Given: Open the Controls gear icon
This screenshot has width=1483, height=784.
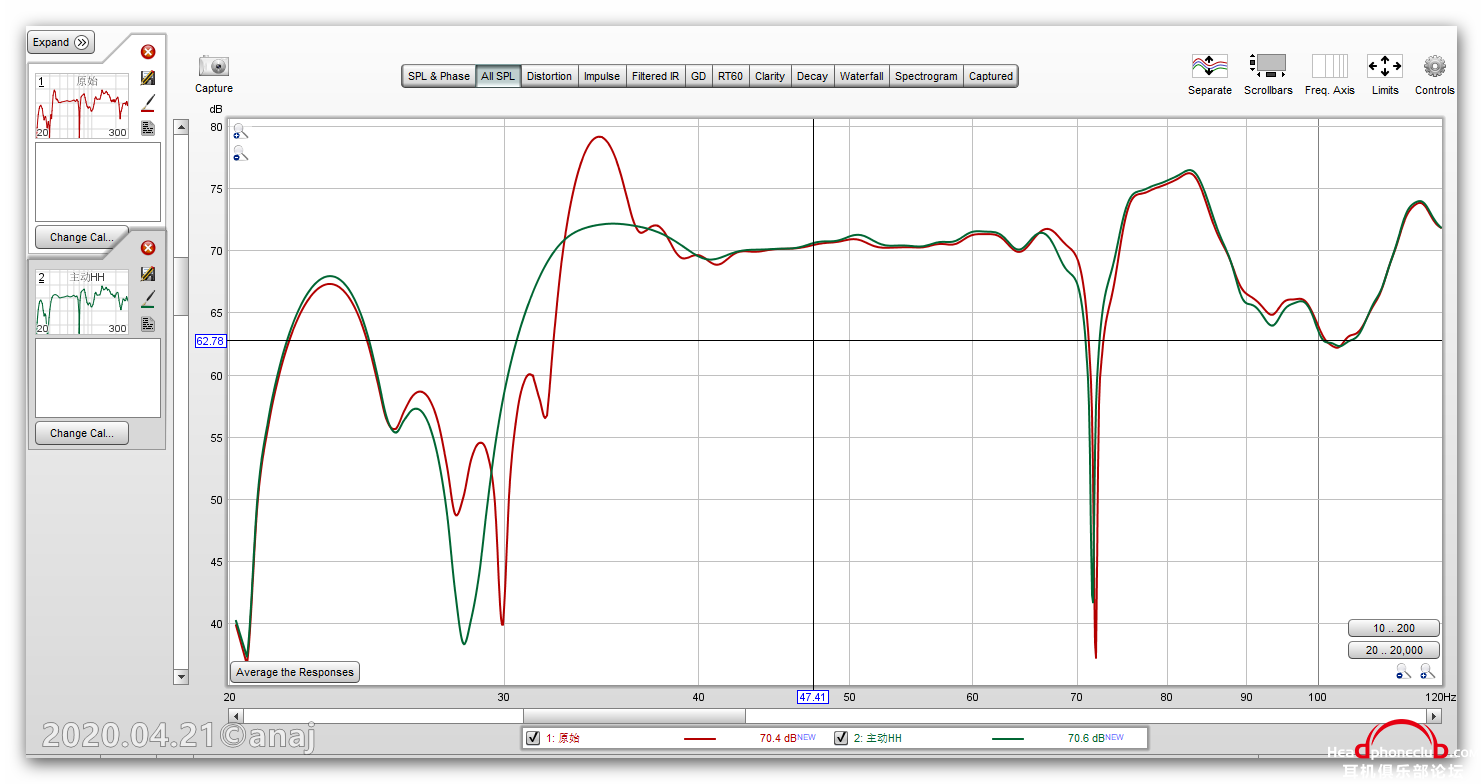Looking at the screenshot, I should pos(1434,66).
